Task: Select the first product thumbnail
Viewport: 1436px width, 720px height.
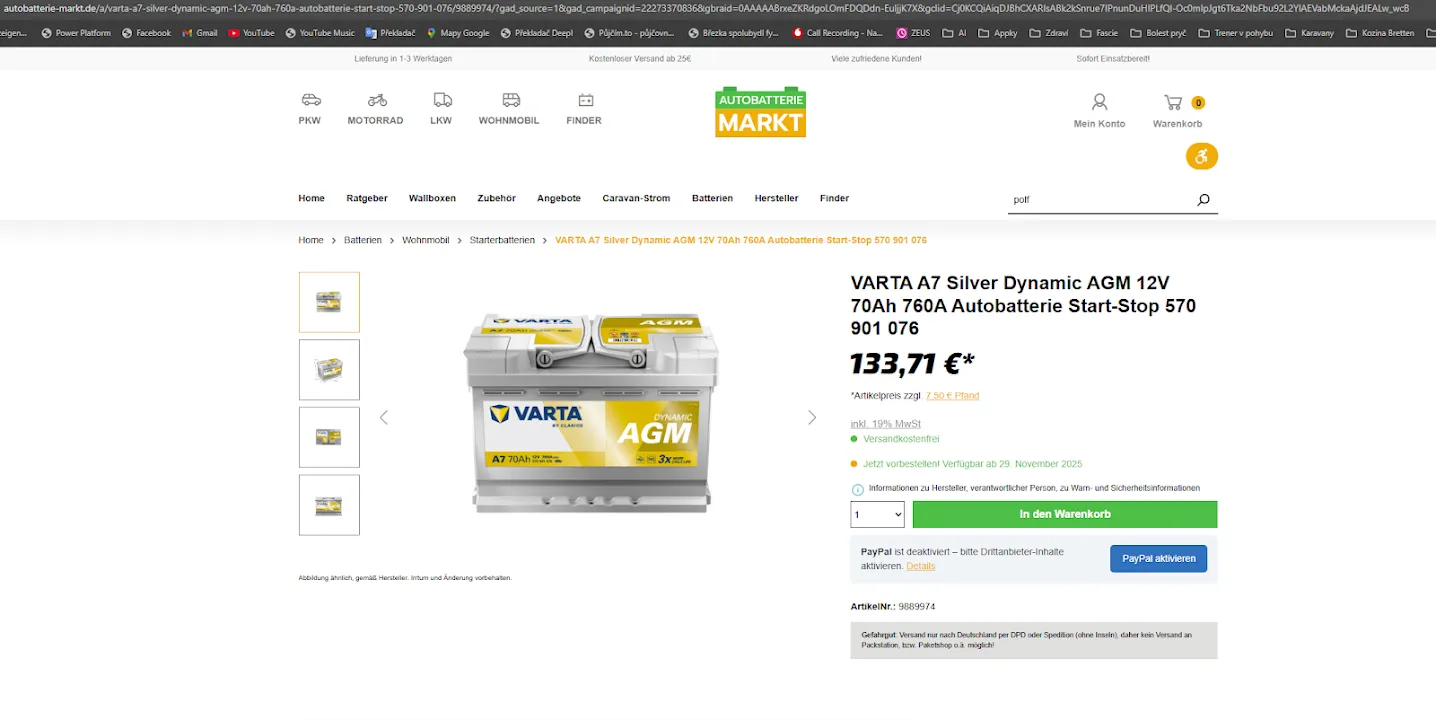Action: 329,302
